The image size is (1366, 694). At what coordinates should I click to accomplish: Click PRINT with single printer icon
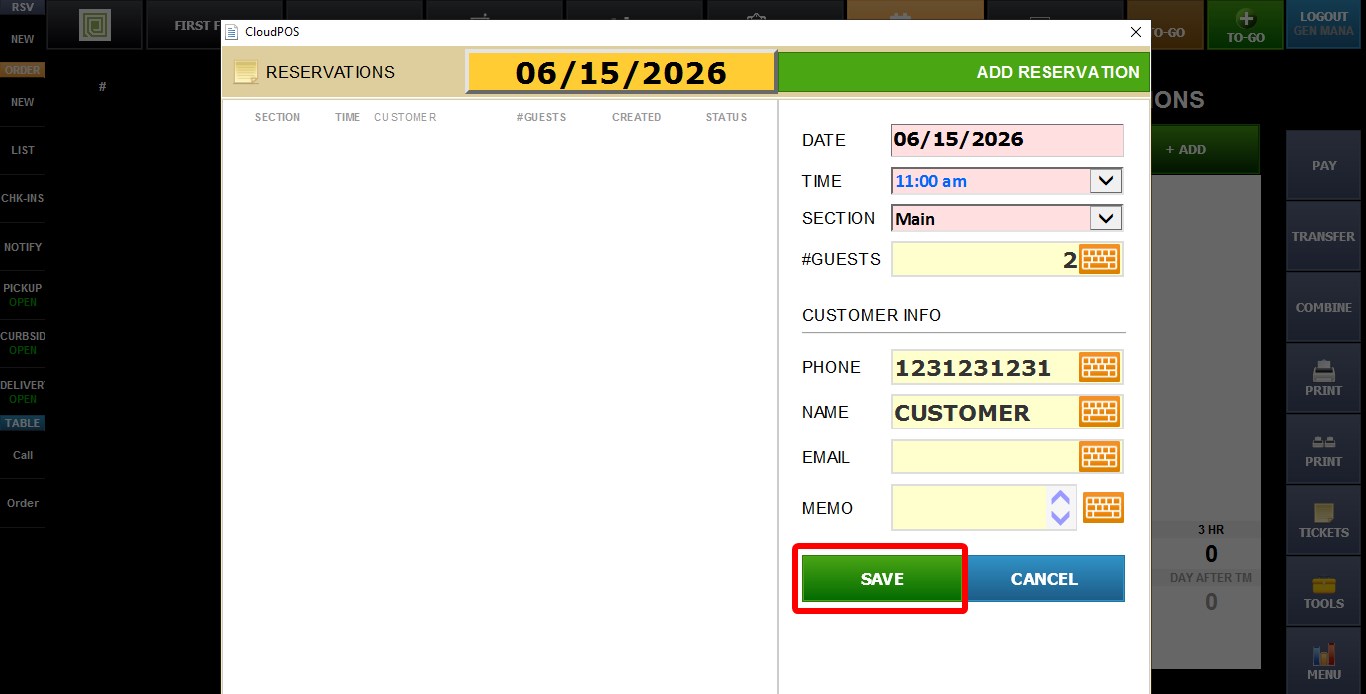1323,378
